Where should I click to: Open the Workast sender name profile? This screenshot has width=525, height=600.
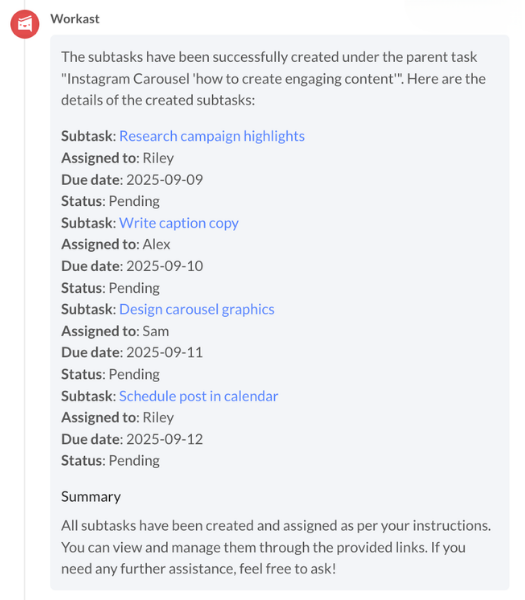75,19
